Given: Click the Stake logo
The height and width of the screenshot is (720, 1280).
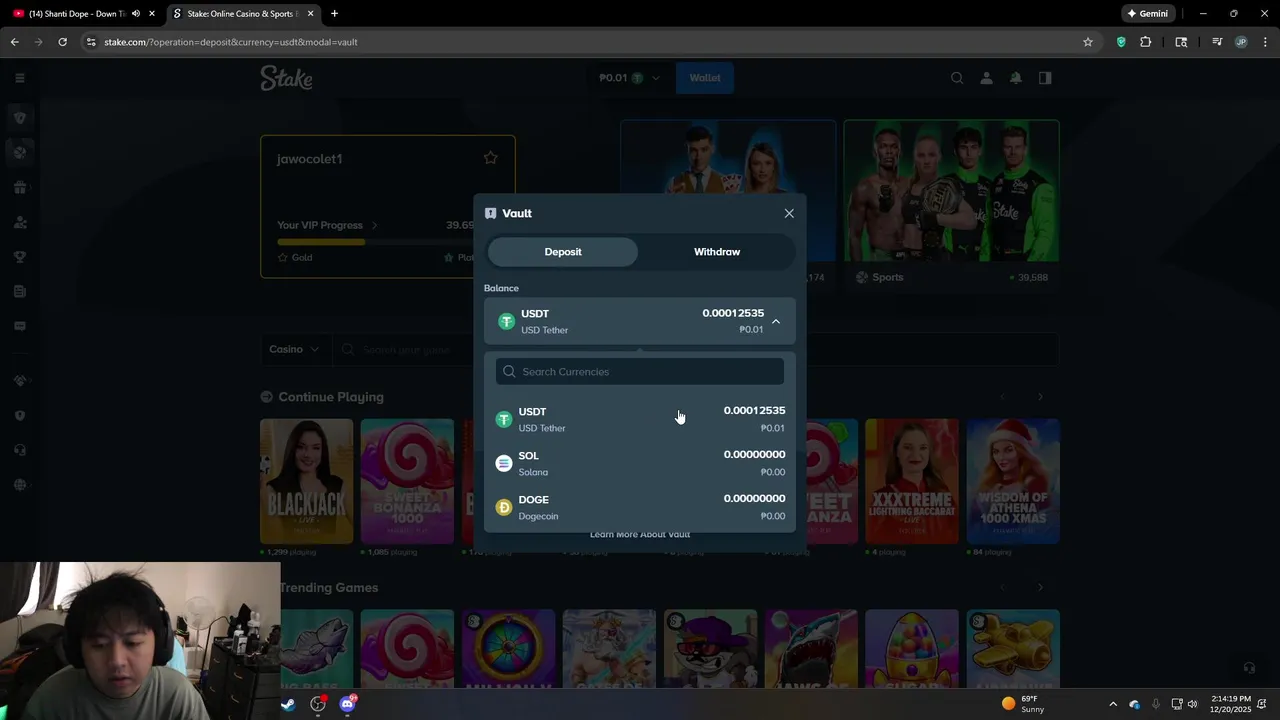Looking at the screenshot, I should [286, 78].
